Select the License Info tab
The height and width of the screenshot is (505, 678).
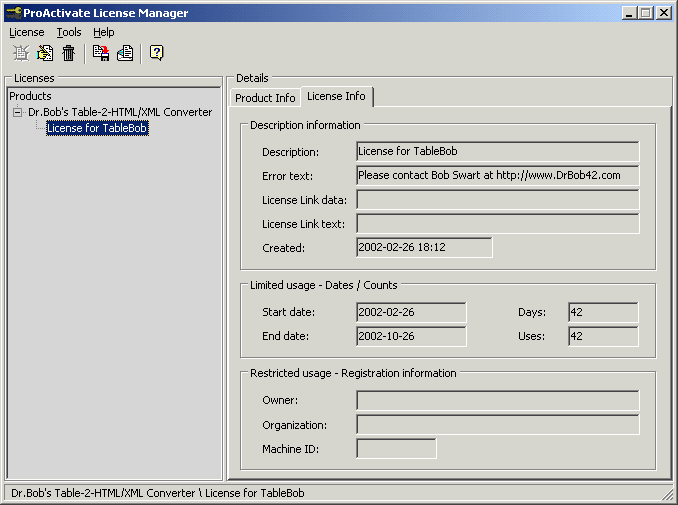pos(336,96)
